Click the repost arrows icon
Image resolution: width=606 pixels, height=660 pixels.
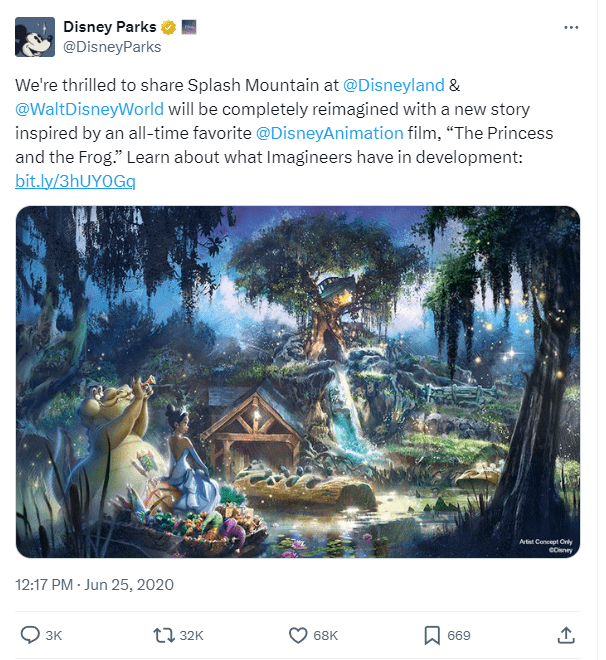click(x=162, y=635)
